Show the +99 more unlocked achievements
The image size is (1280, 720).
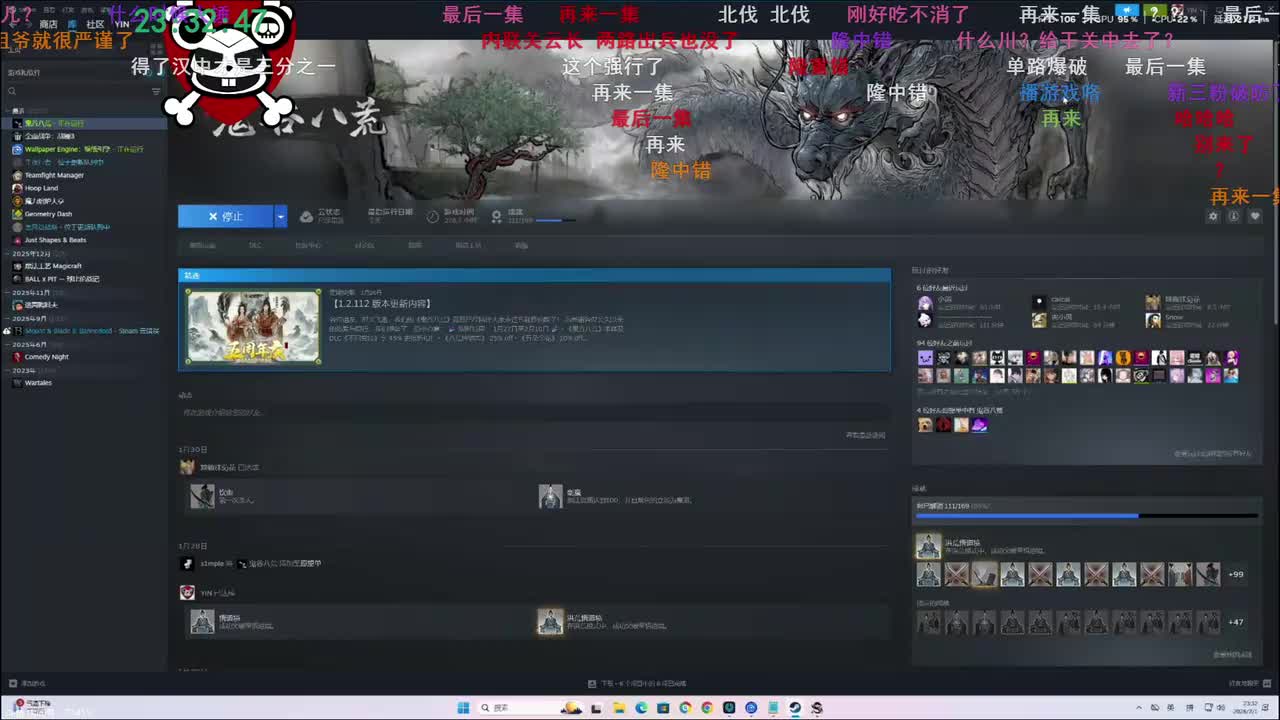pos(1236,574)
